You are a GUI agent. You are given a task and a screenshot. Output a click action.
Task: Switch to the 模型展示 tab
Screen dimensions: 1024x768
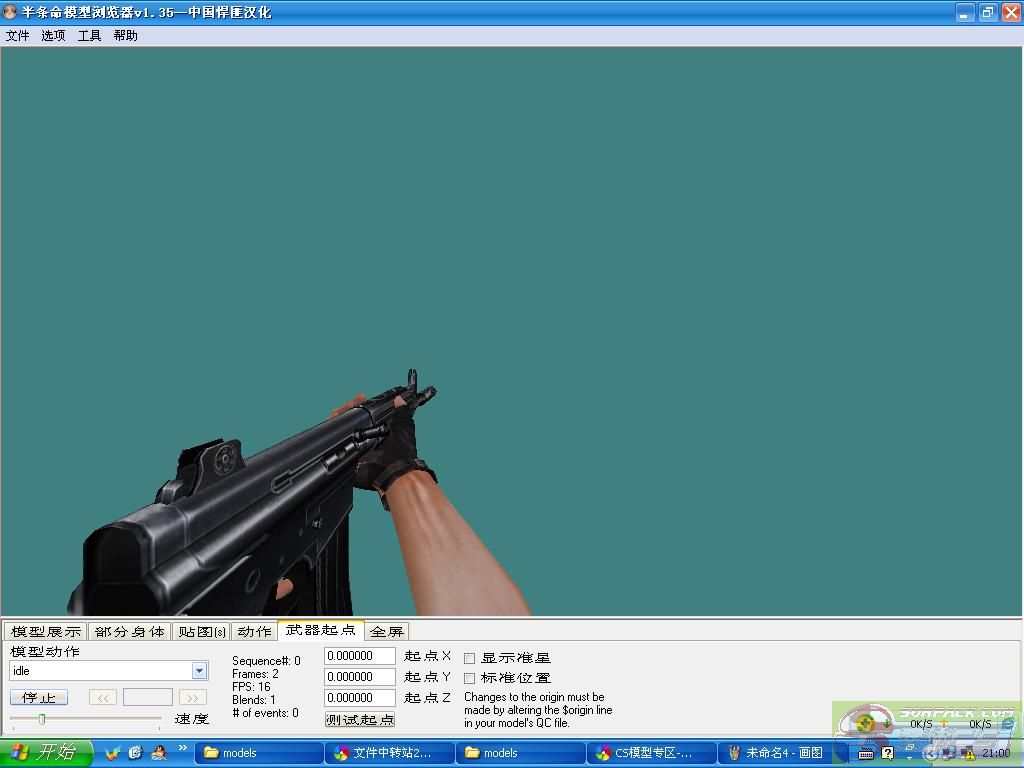point(46,631)
